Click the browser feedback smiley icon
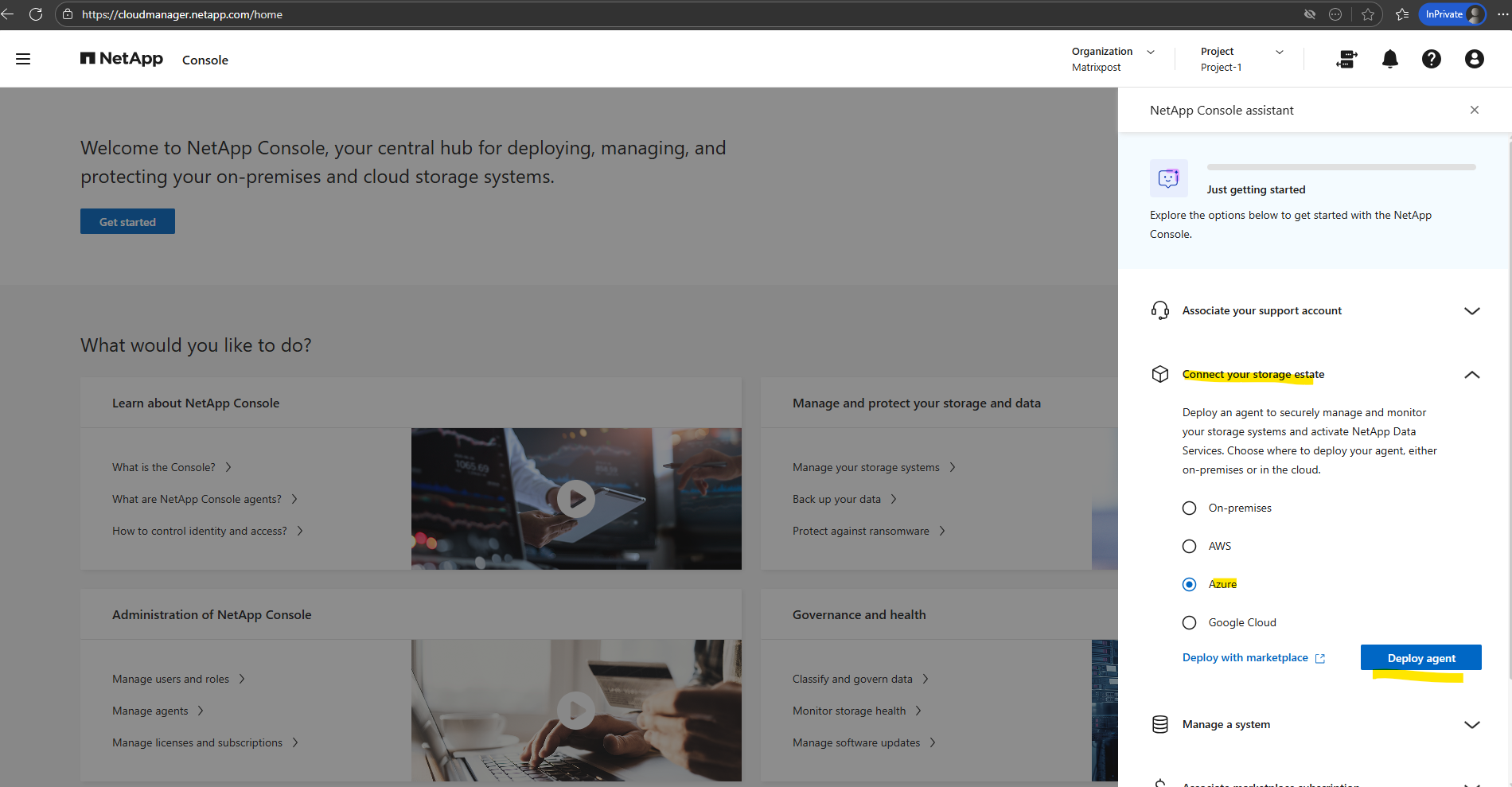 tap(1335, 14)
